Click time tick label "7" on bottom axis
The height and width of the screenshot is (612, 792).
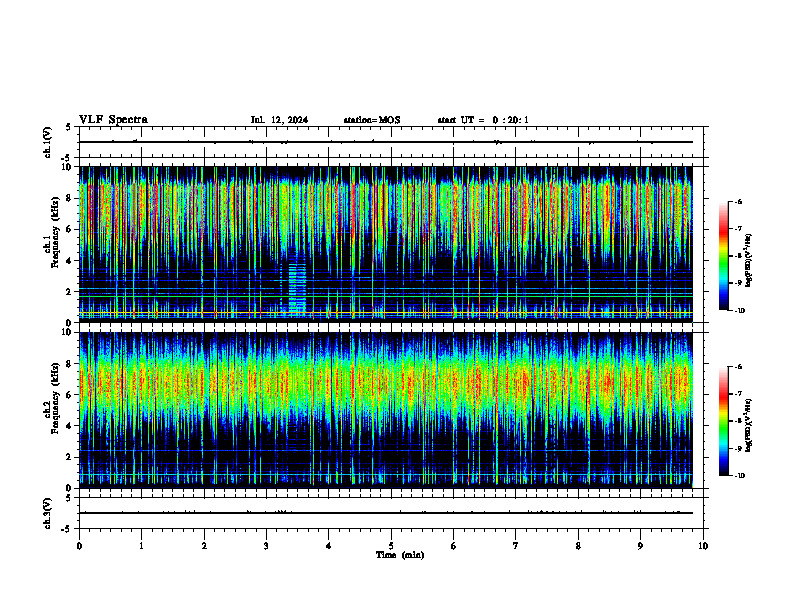click(516, 546)
